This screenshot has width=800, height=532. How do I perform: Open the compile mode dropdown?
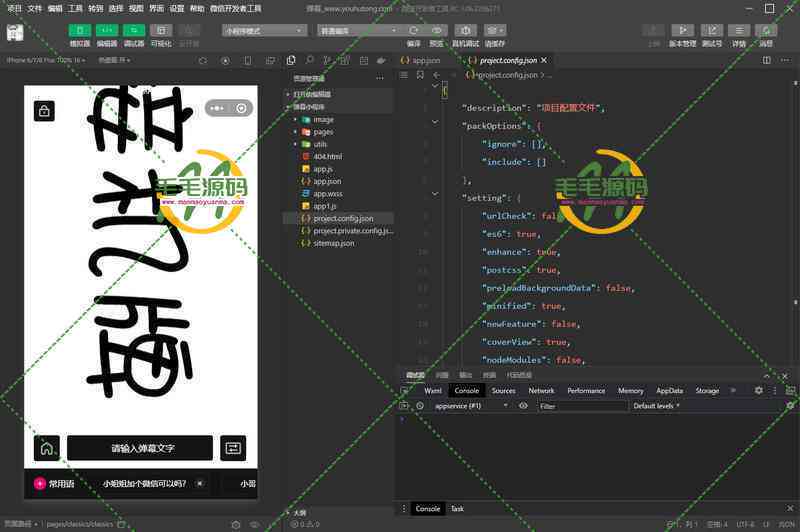358,31
